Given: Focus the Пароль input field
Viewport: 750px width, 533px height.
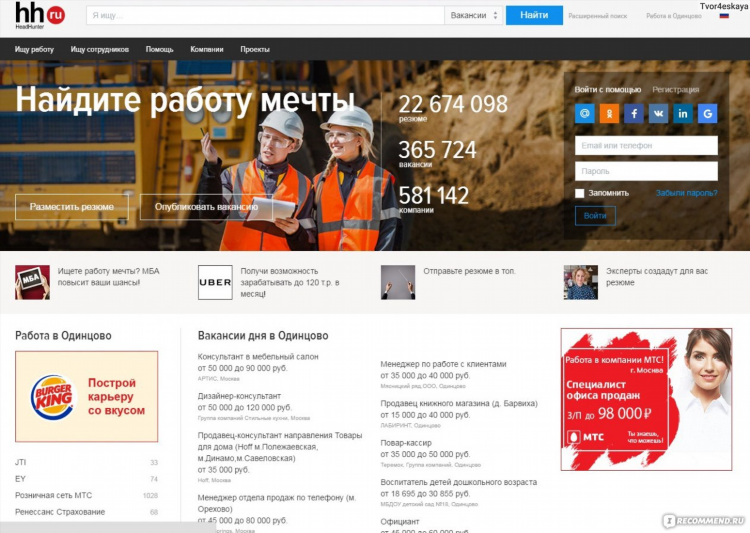Looking at the screenshot, I should 646,171.
